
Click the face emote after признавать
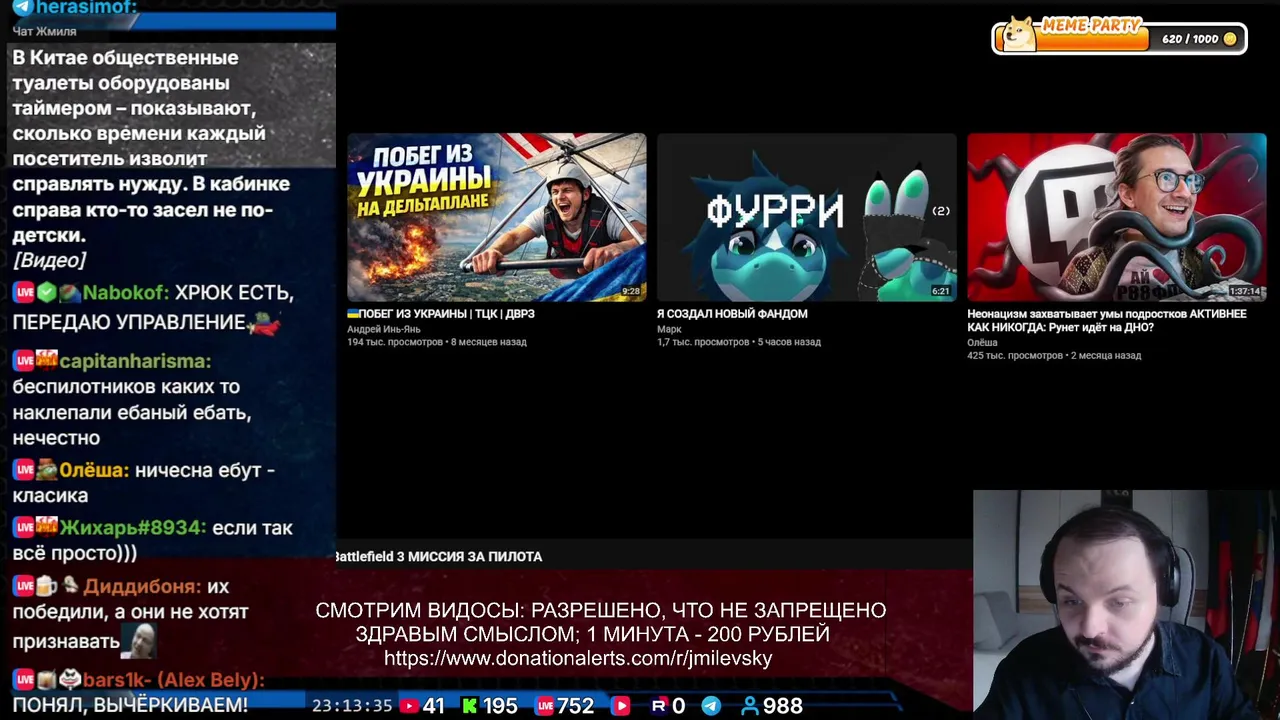pos(139,640)
